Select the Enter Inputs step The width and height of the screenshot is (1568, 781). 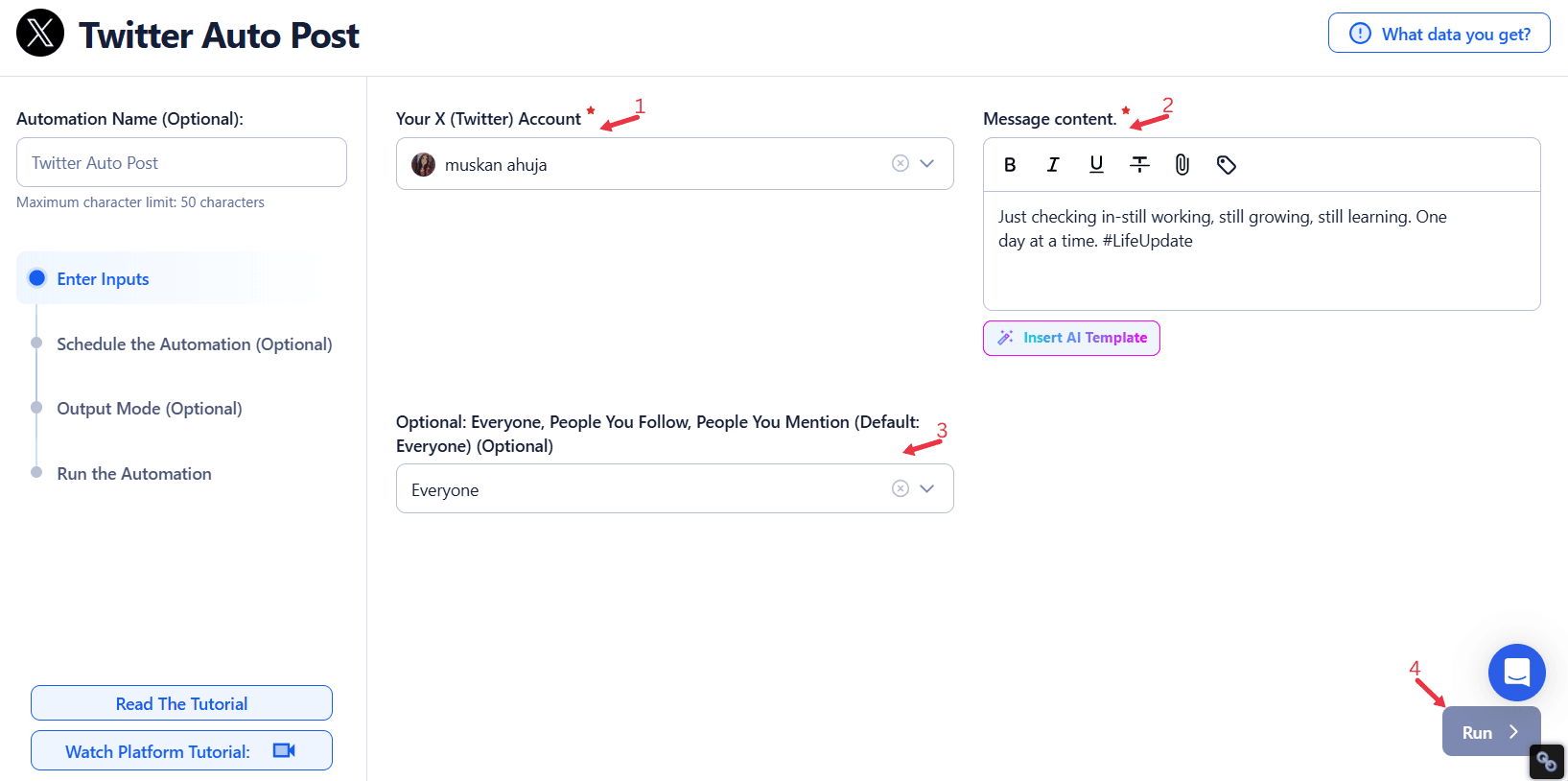click(x=103, y=279)
